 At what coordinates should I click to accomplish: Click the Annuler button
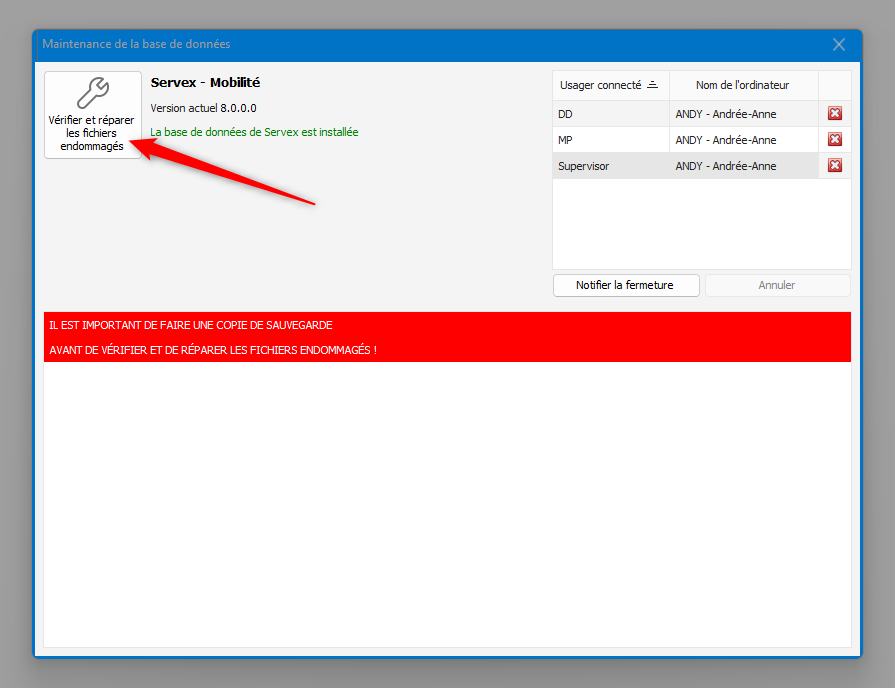(777, 285)
